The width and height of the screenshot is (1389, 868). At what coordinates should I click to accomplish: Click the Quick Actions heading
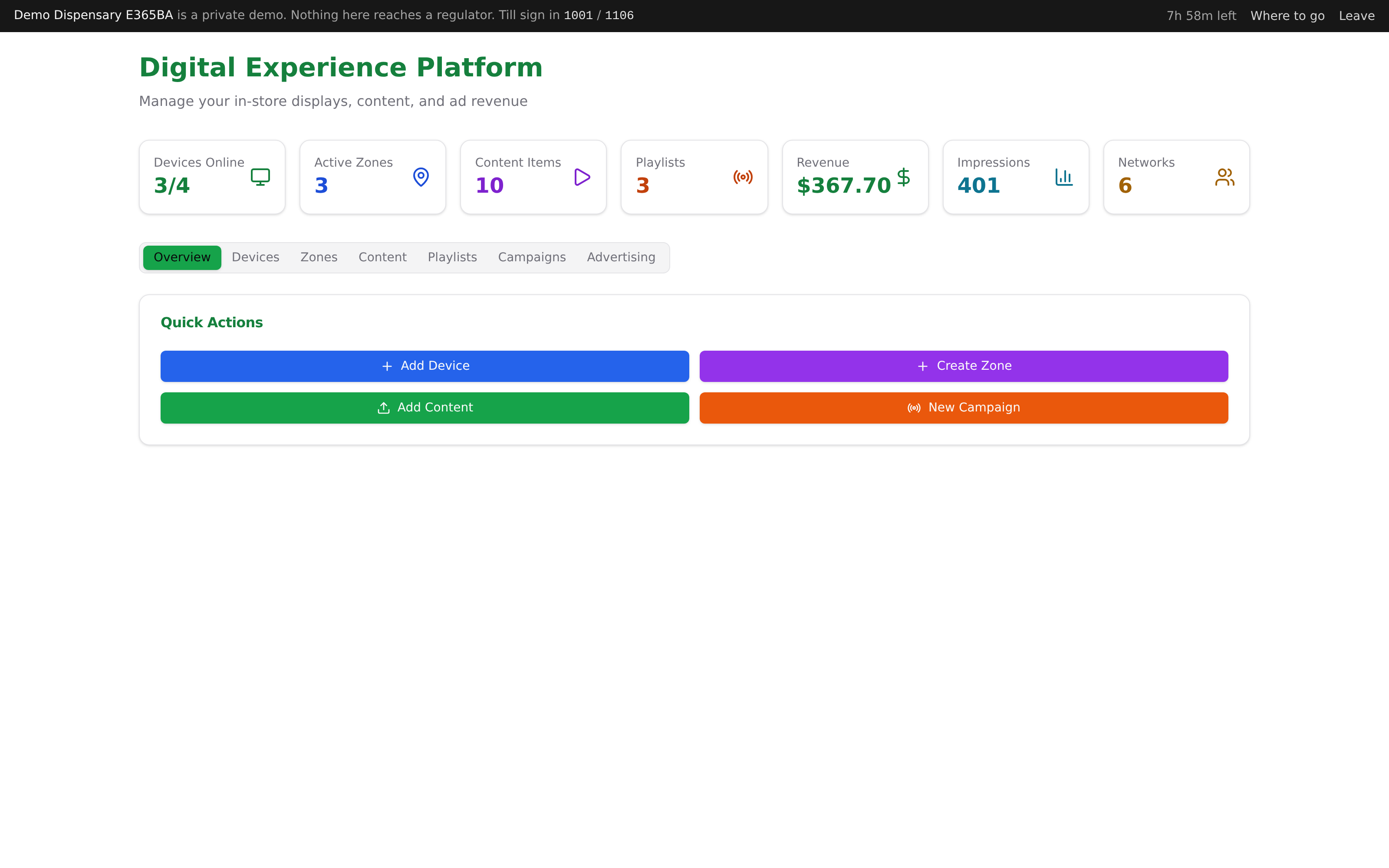coord(212,322)
